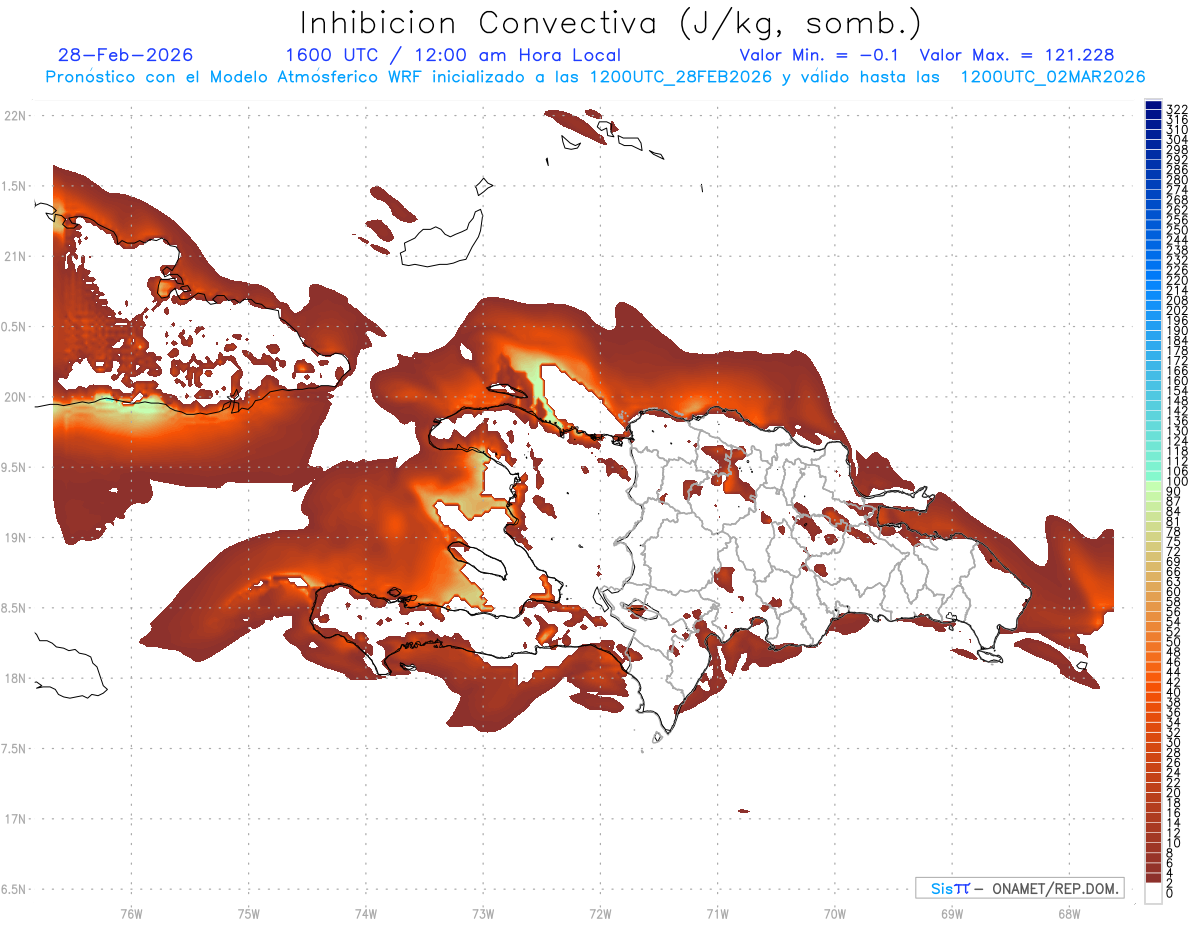Click the time text '1600 UTC / 12:00 am Hora Local'
The width and height of the screenshot is (1200, 927).
(453, 55)
